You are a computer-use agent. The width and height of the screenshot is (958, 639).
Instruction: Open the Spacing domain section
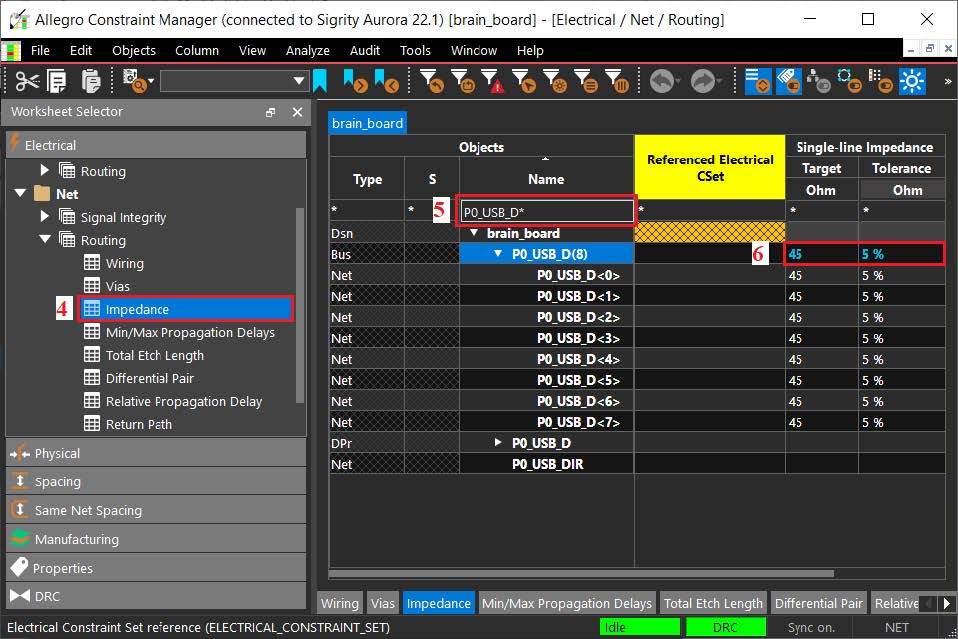pyautogui.click(x=156, y=481)
